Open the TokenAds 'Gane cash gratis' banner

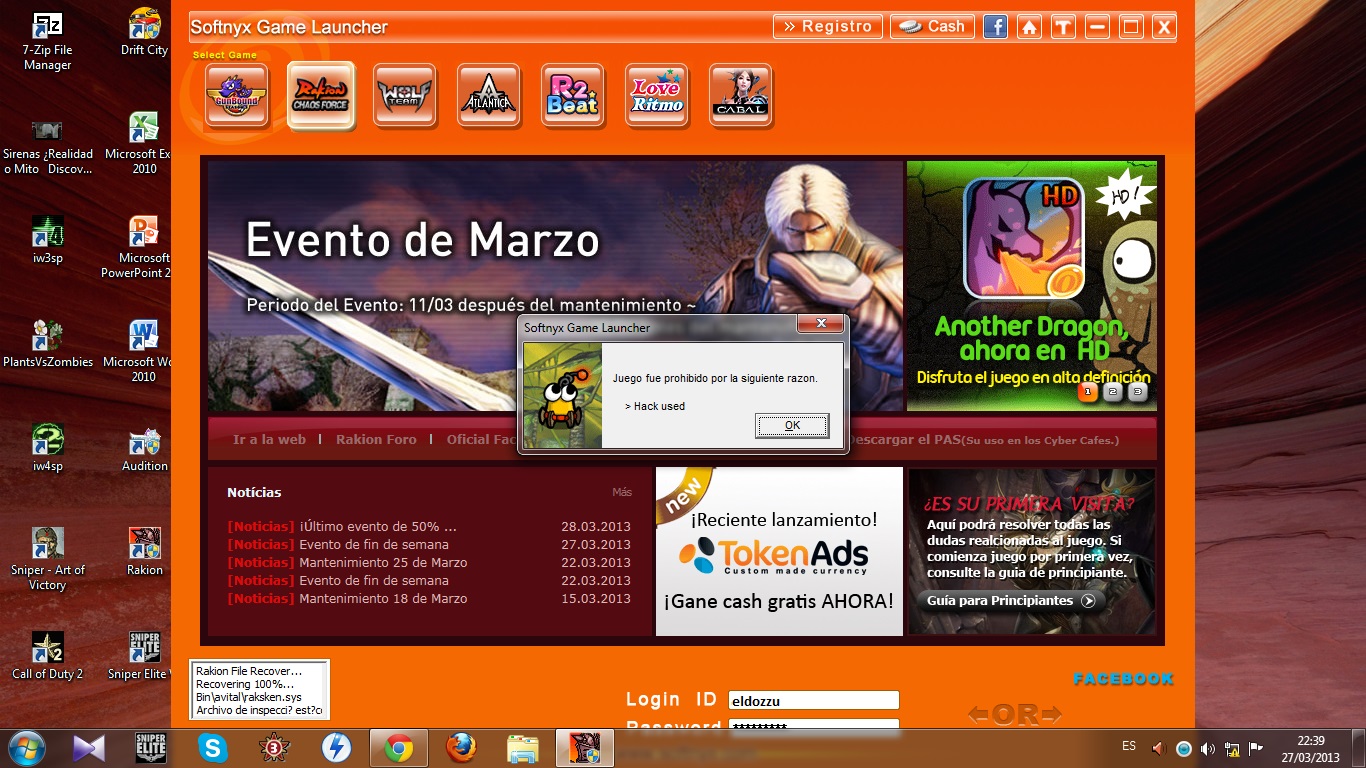(x=779, y=551)
